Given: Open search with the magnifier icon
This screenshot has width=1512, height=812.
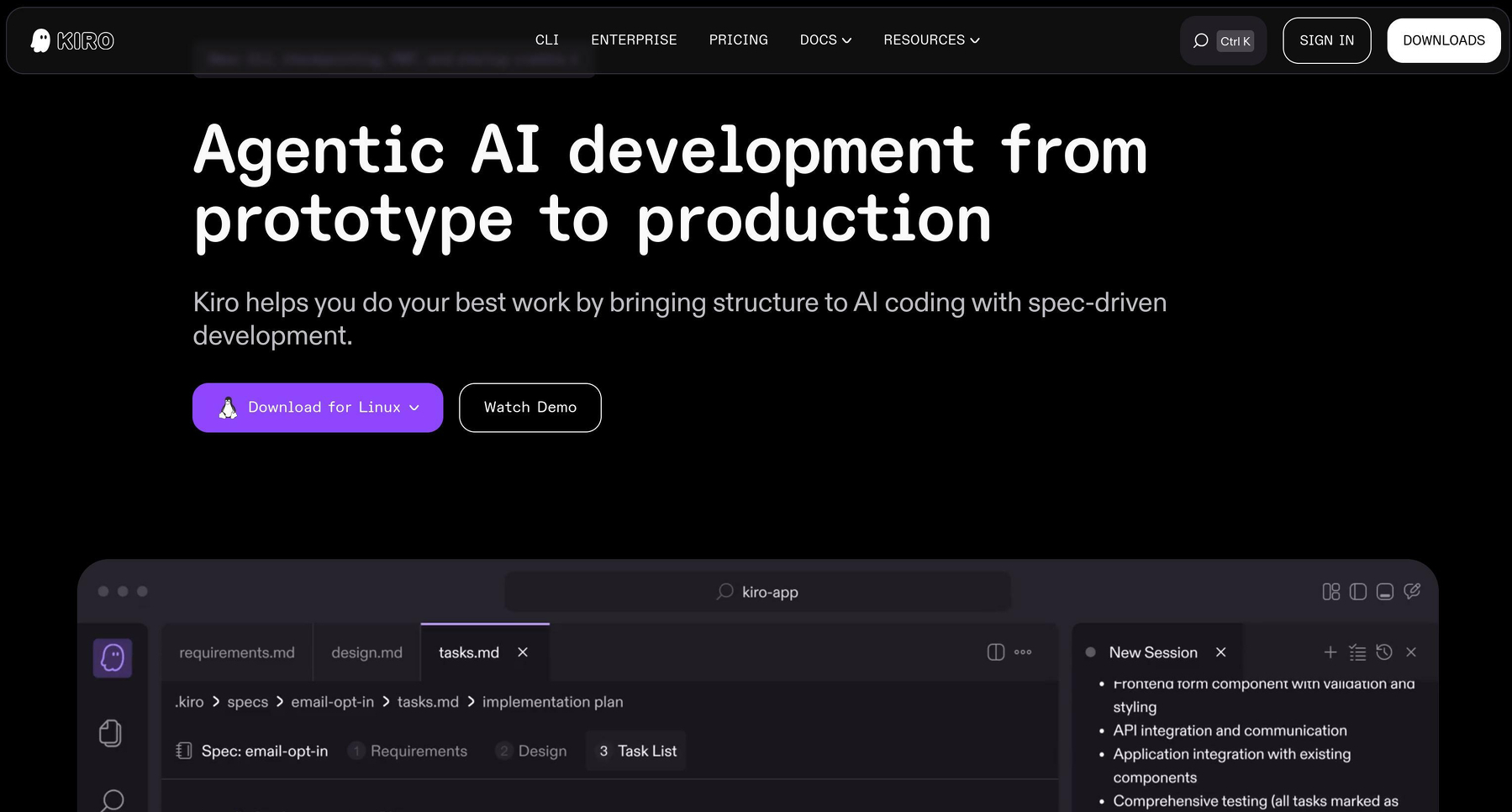Looking at the screenshot, I should [x=1201, y=40].
